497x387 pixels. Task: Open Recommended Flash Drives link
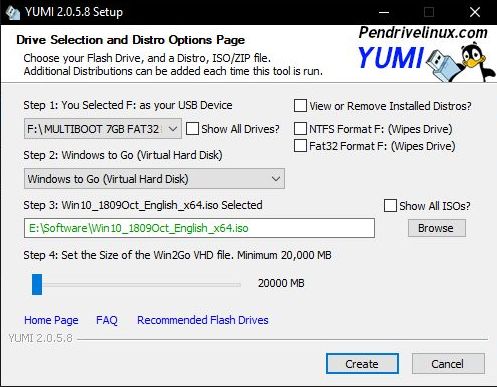click(203, 320)
